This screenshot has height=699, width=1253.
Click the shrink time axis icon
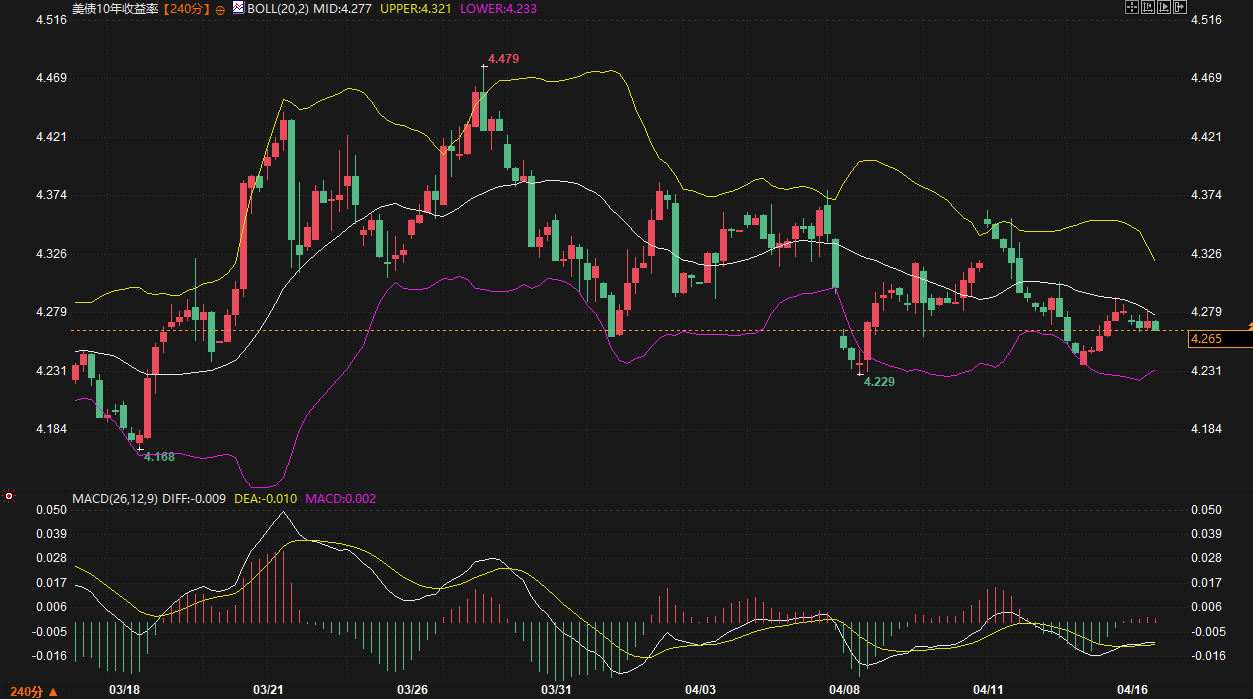coord(1148,7)
